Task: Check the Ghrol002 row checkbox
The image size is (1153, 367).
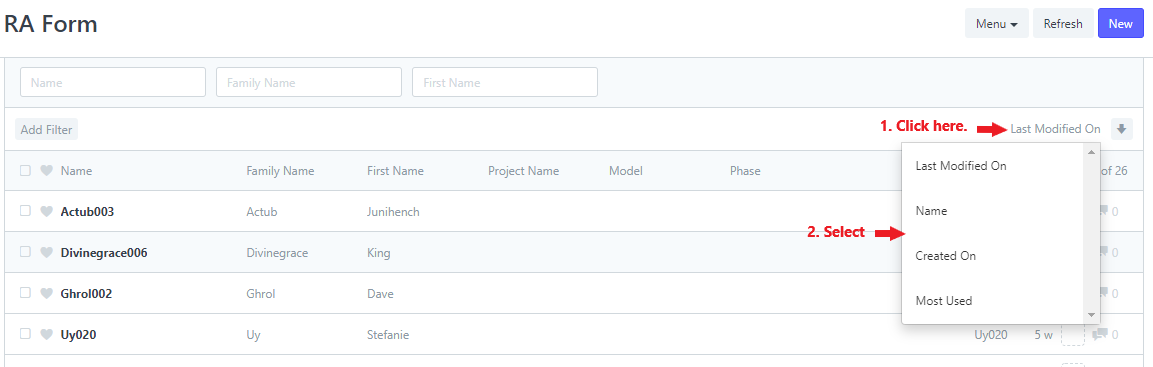Action: [x=25, y=293]
